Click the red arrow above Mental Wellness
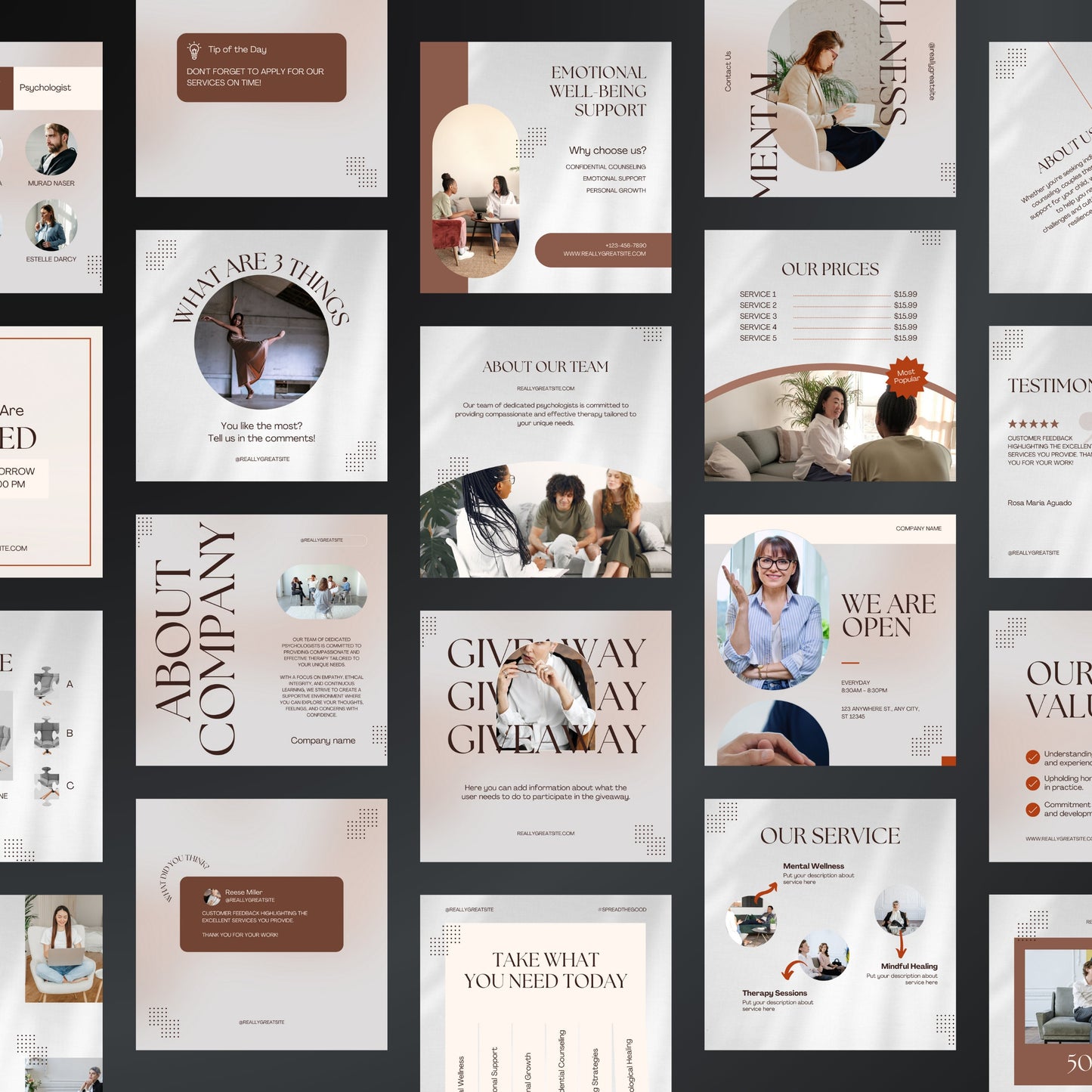 [x=766, y=892]
